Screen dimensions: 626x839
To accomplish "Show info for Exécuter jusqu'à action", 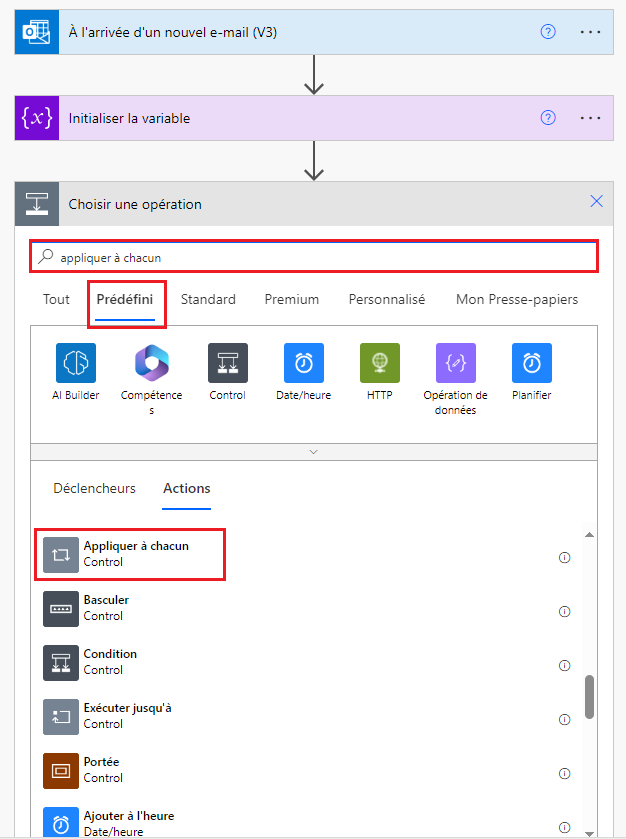I will click(564, 720).
